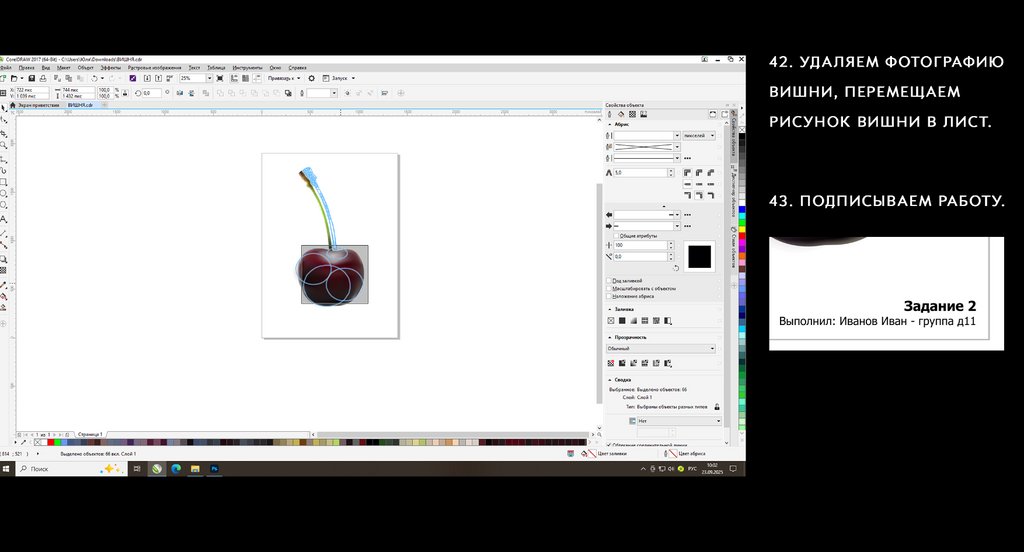Enable Масштабировать с объектом checkbox

(609, 289)
